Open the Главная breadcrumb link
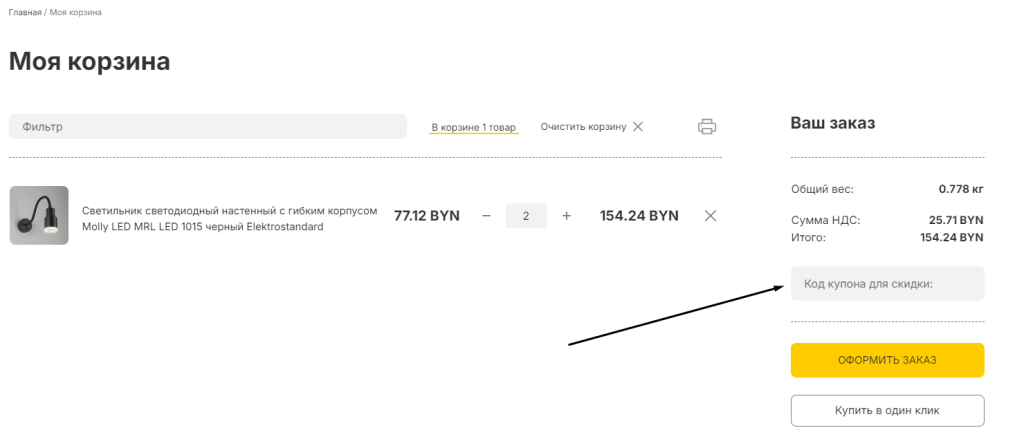This screenshot has width=1024, height=448. (25, 12)
